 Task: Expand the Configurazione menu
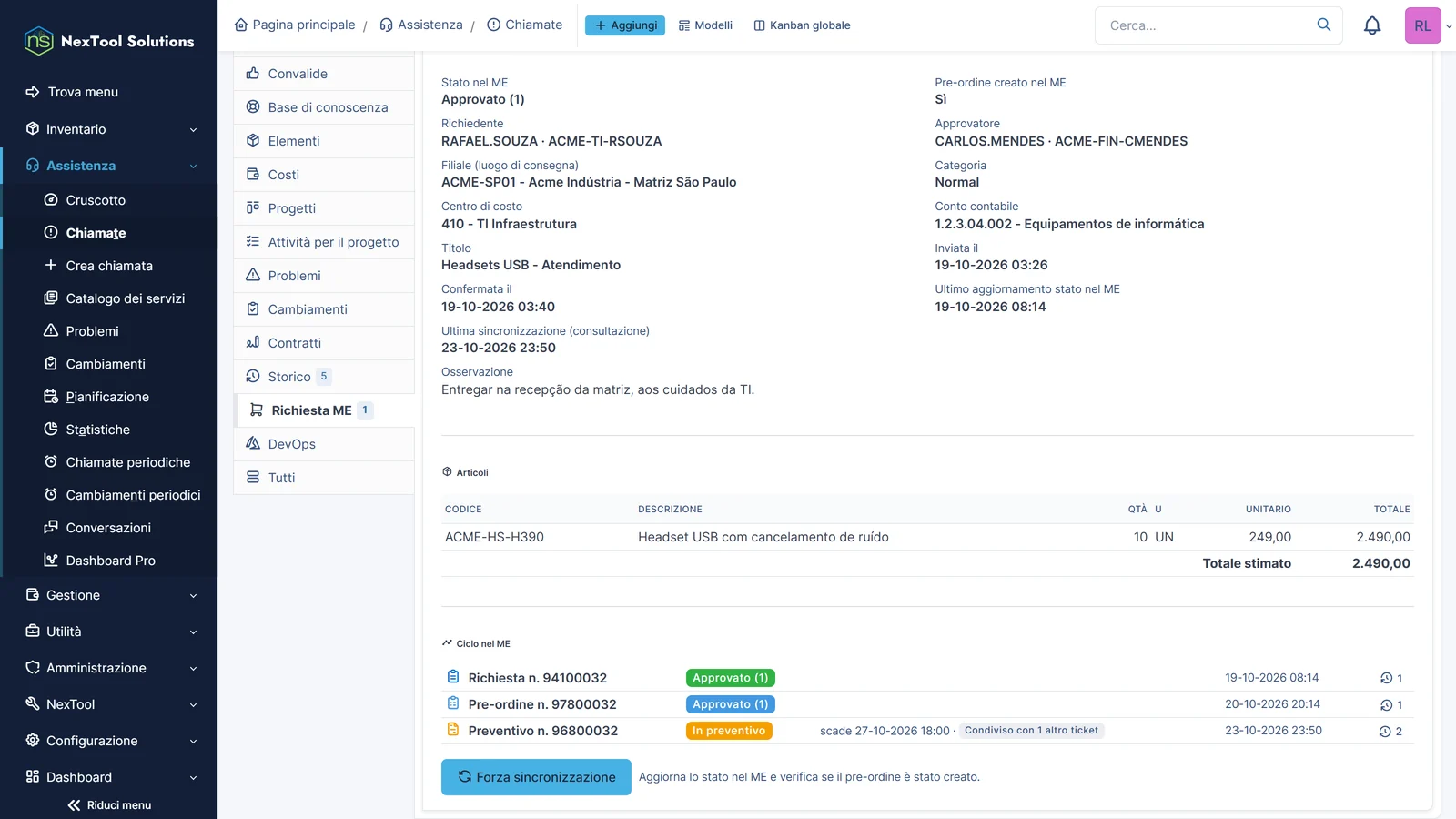(x=109, y=741)
